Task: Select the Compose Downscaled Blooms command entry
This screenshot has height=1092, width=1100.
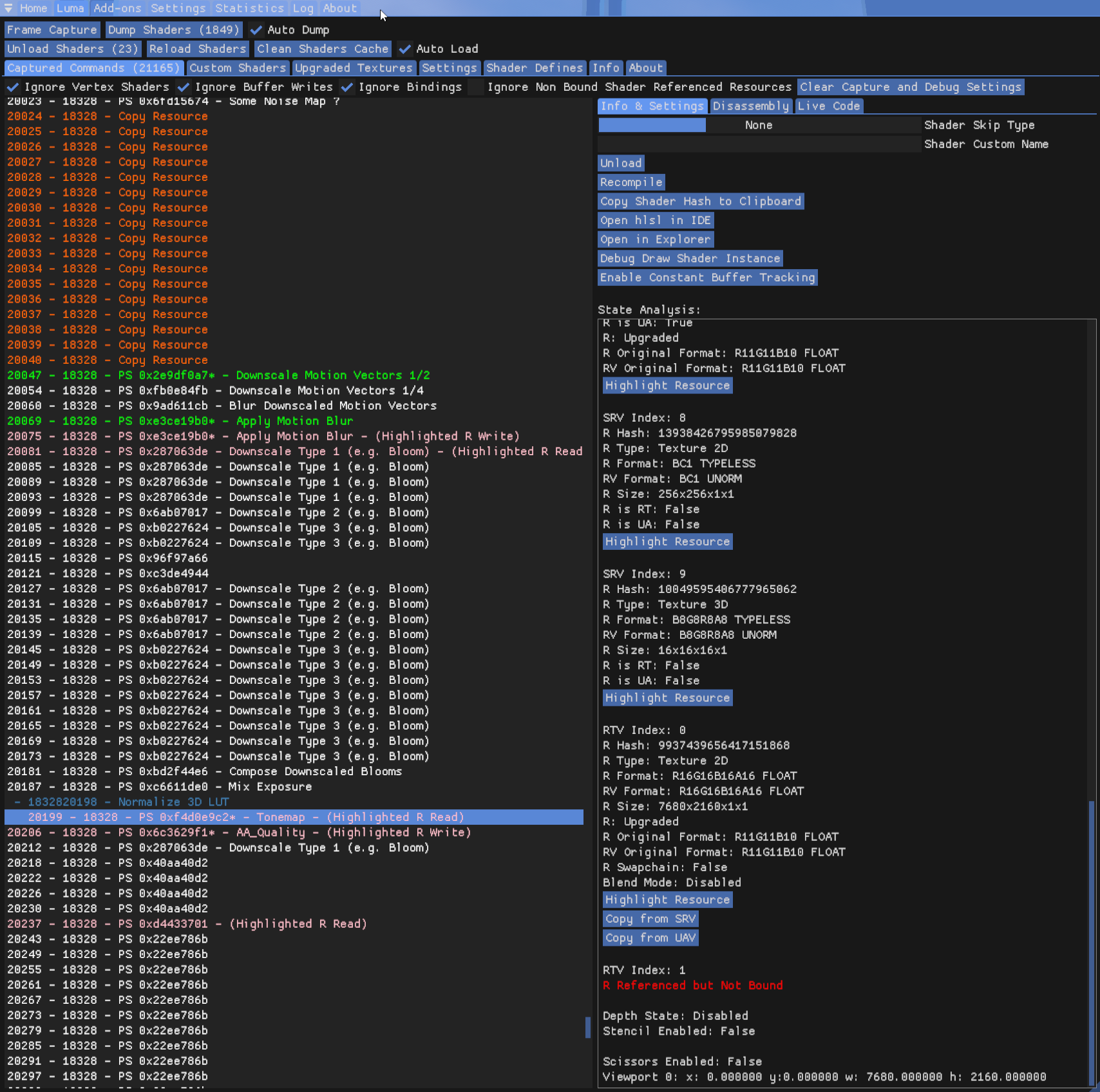Action: 315,771
